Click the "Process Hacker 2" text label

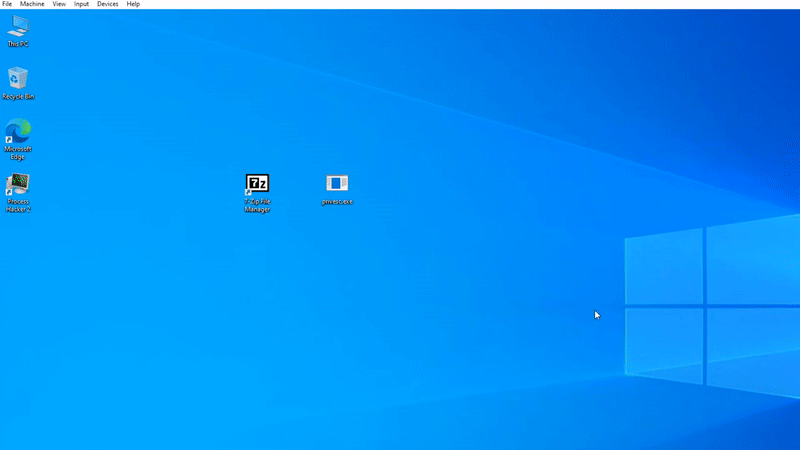18,205
